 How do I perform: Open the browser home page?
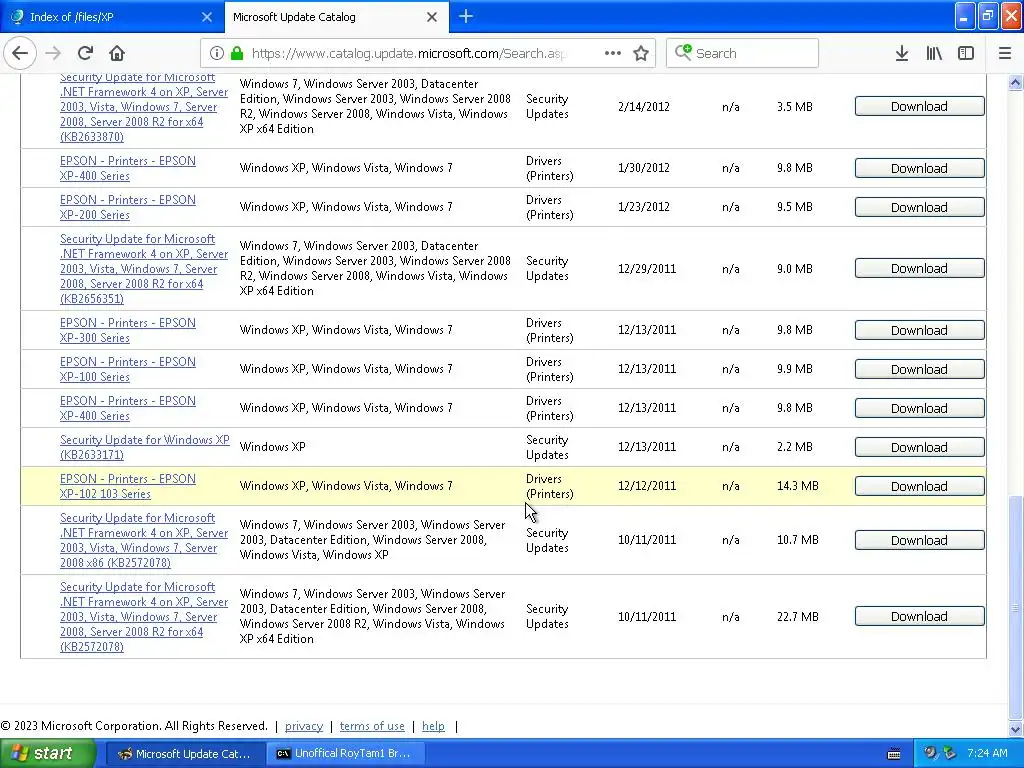coord(117,53)
